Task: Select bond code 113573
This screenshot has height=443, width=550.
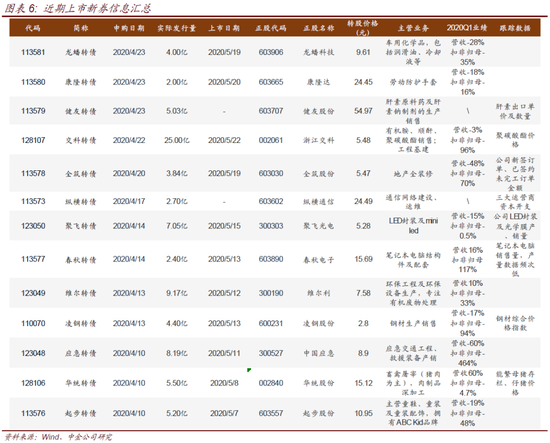Action: (x=33, y=201)
